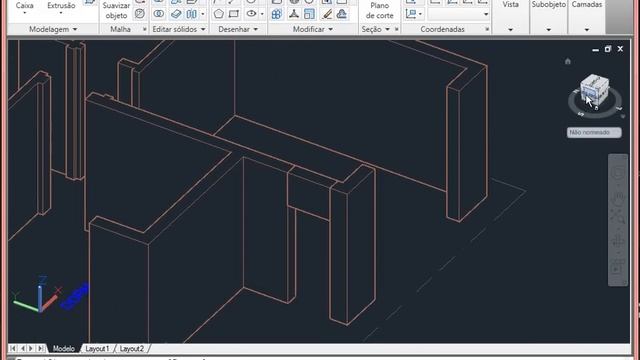The height and width of the screenshot is (360, 640).
Task: Open the named UCS combo box
Action: 459,14
